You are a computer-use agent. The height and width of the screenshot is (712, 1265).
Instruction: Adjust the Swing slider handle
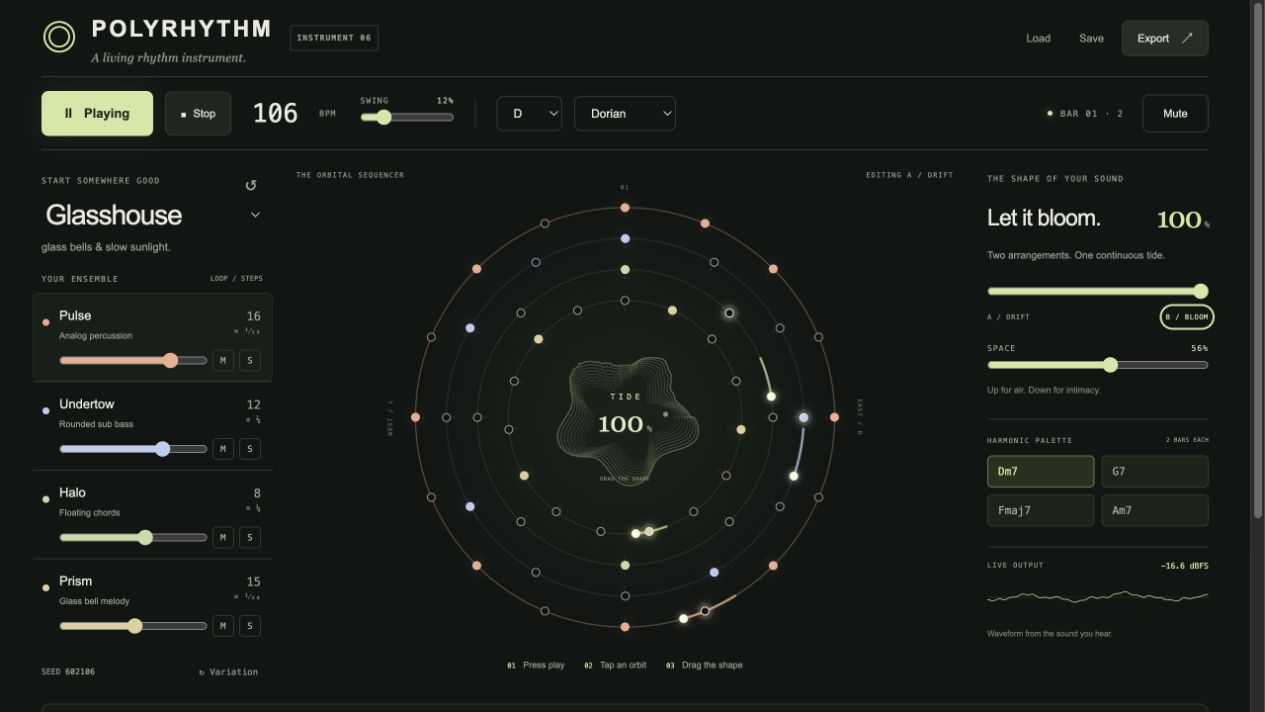click(x=383, y=117)
